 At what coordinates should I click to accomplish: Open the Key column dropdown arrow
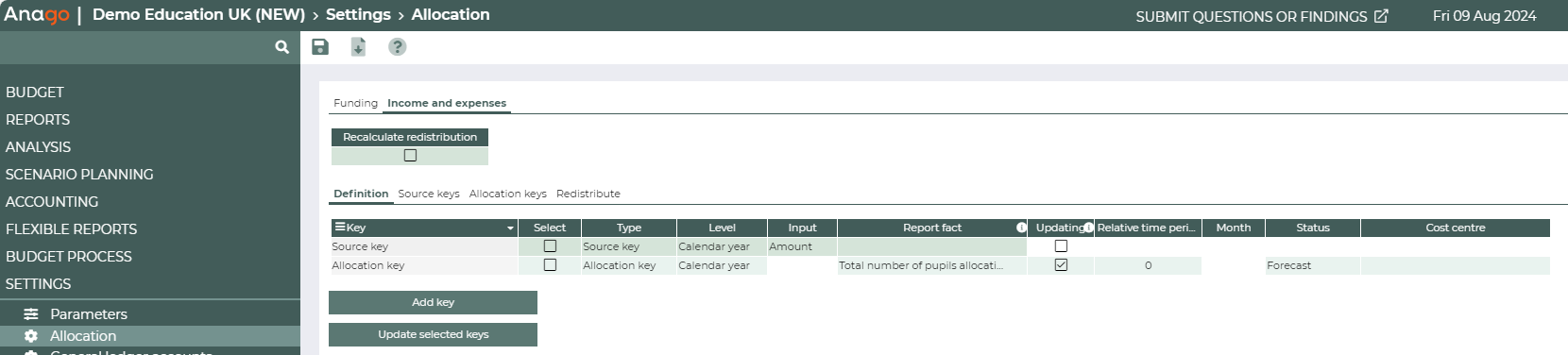coord(510,228)
